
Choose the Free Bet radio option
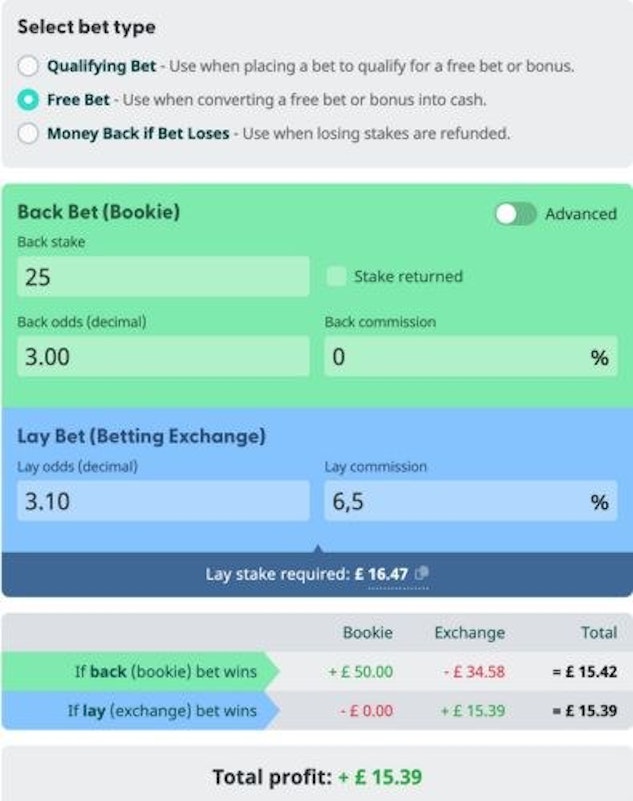coord(29,100)
